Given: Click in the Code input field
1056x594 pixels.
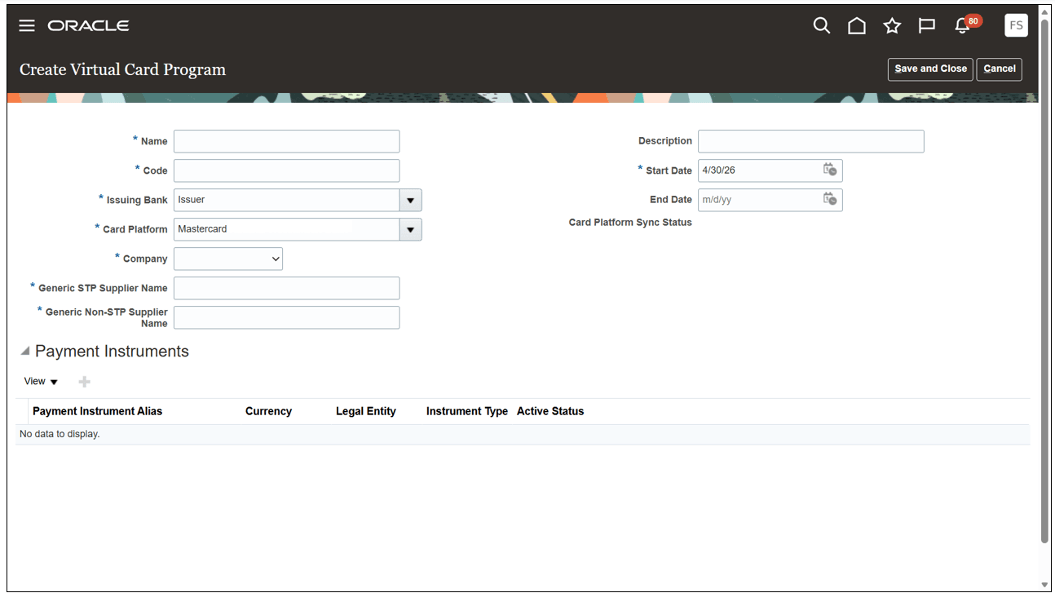Looking at the screenshot, I should click(x=286, y=170).
